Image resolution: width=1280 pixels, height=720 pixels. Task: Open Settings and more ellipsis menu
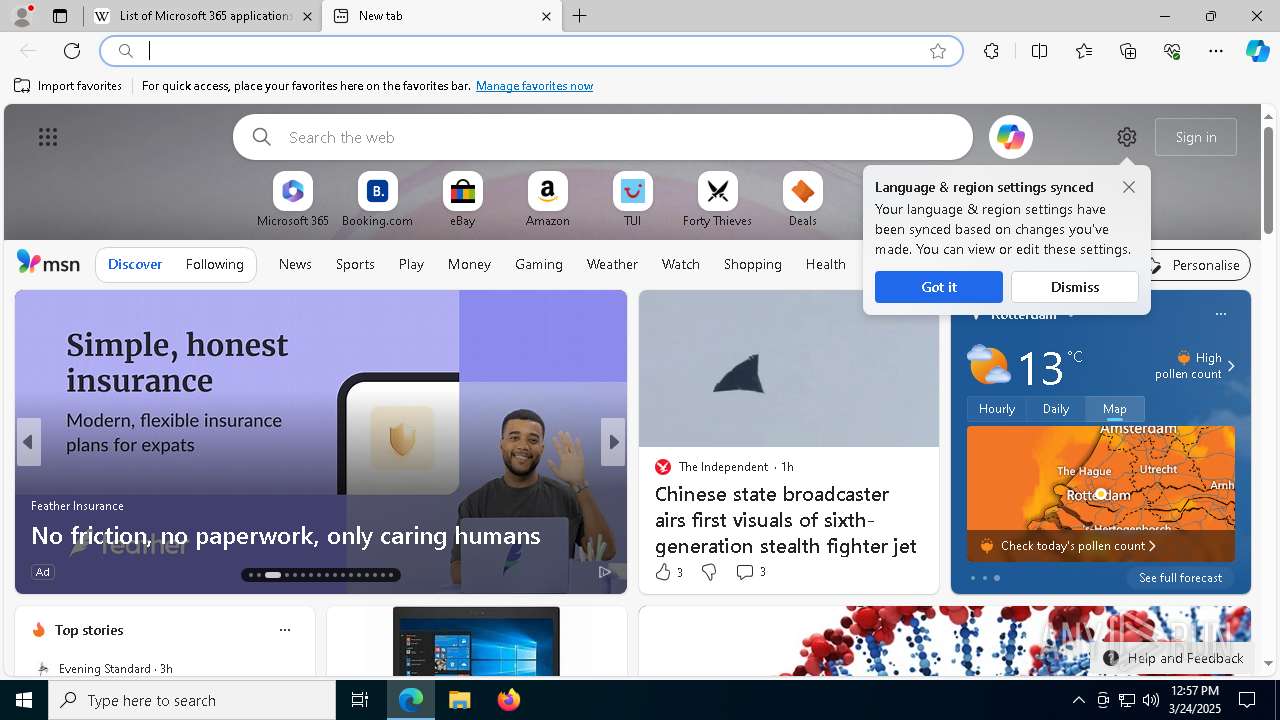pos(1216,51)
